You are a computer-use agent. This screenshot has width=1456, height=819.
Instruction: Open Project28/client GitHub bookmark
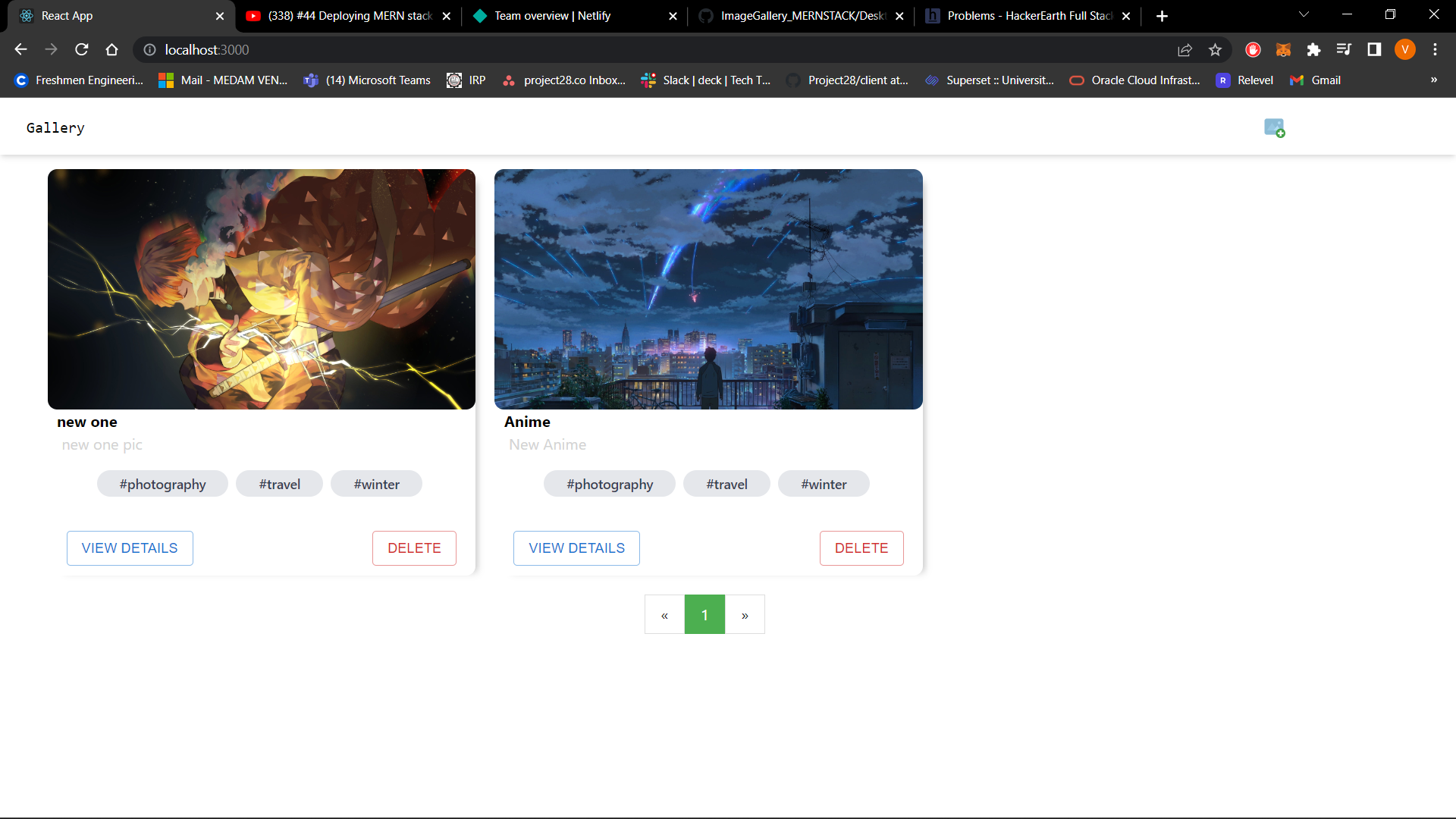(847, 80)
